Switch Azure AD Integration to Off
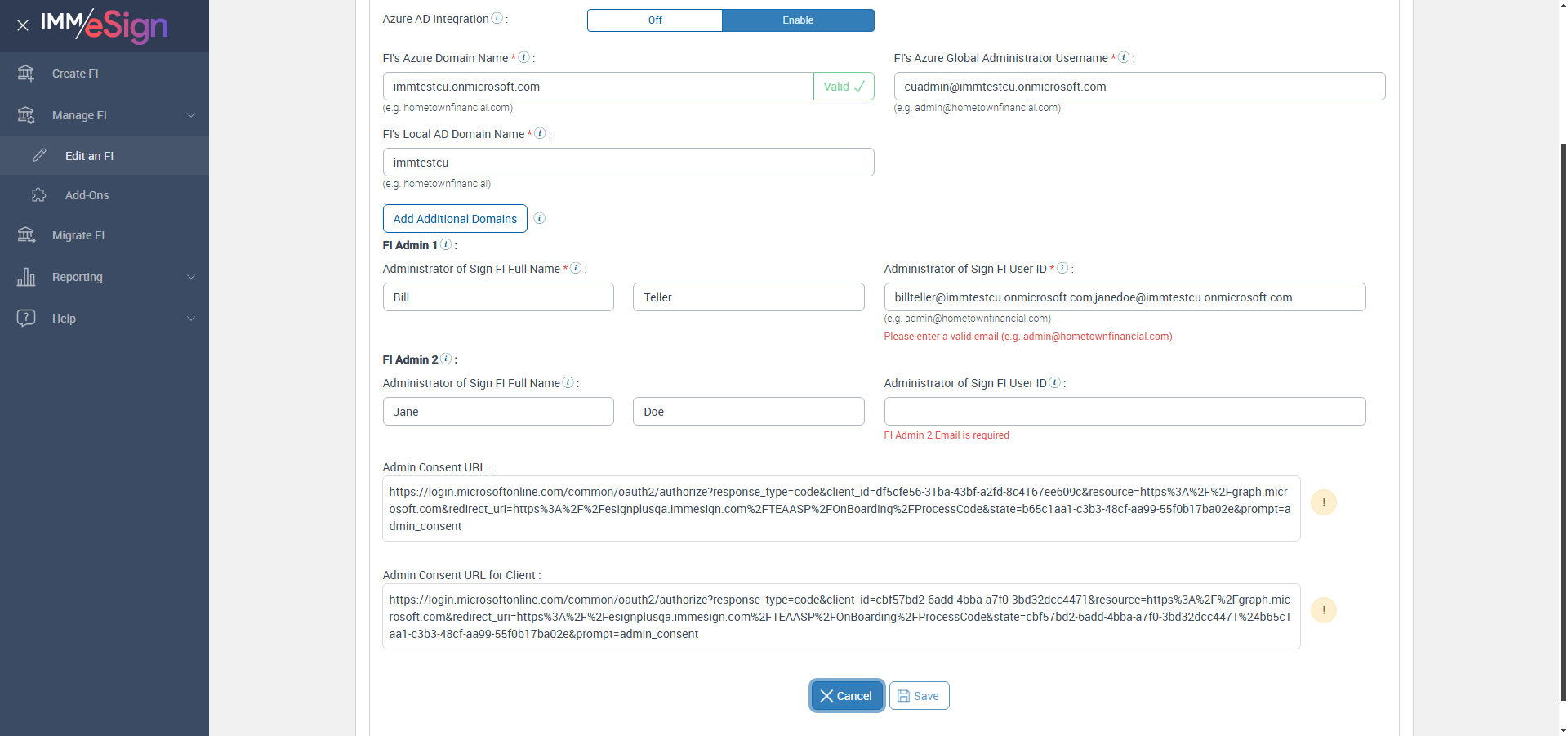This screenshot has height=736, width=1568. 654,20
